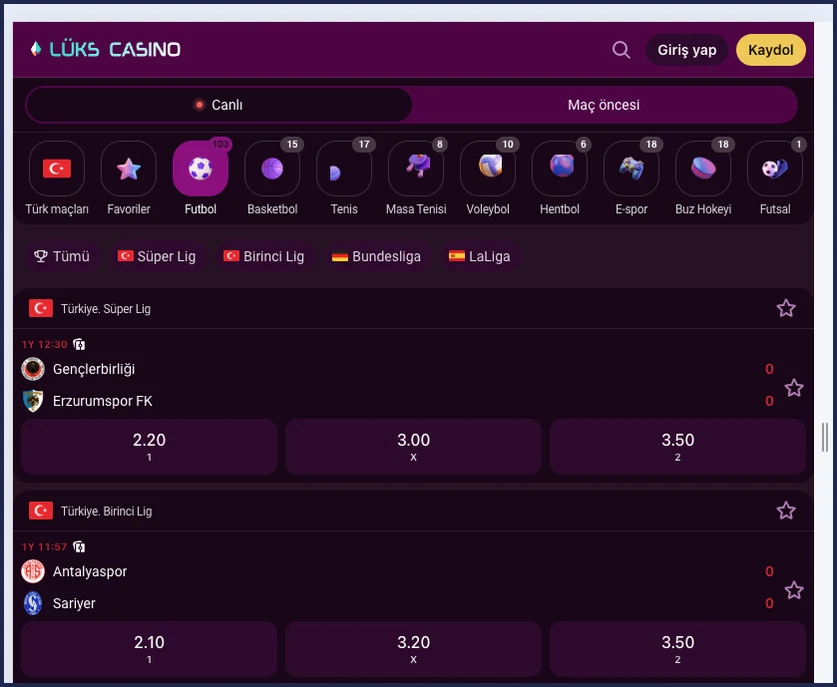Viewport: 837px width, 687px height.
Task: Favorite the Türkiye Süper Lig league header
Action: pyautogui.click(x=786, y=309)
